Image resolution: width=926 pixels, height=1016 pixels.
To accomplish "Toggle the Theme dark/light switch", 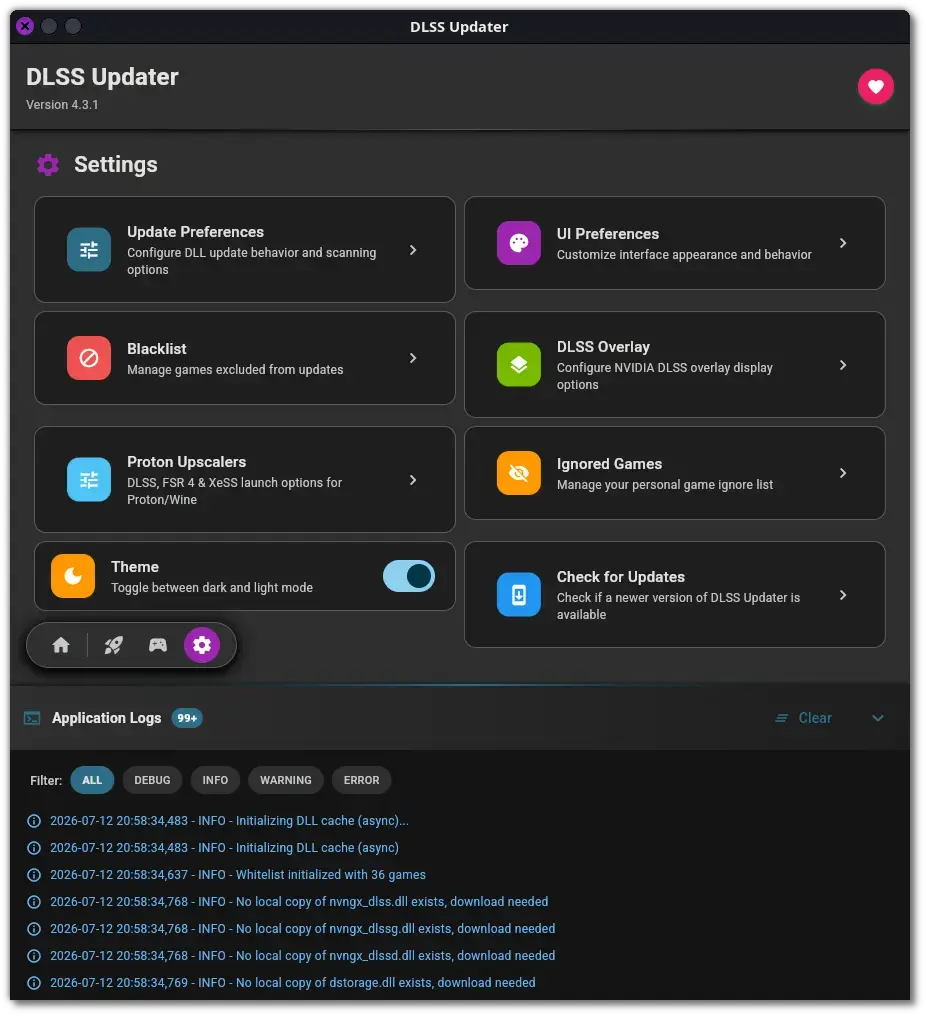I will coord(408,576).
